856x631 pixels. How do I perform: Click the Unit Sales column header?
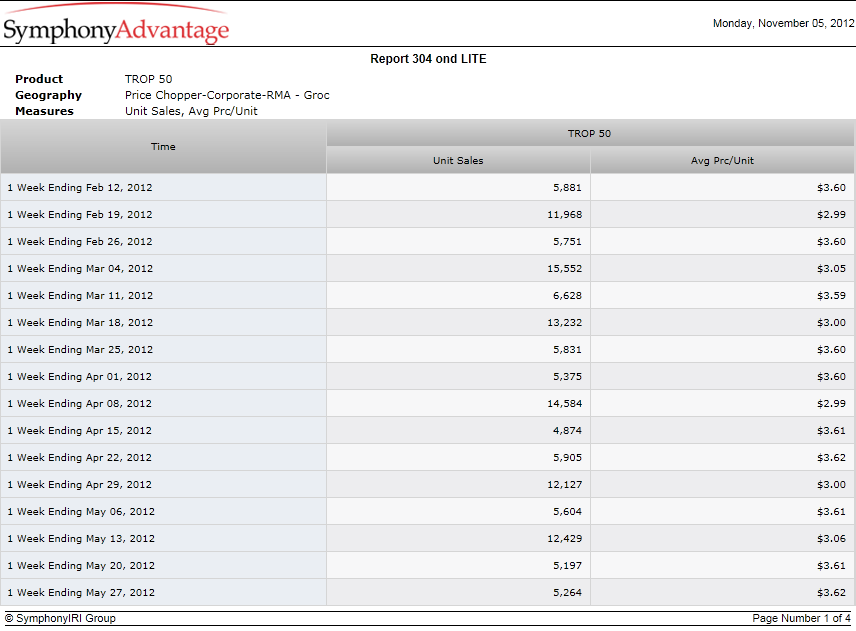[458, 160]
